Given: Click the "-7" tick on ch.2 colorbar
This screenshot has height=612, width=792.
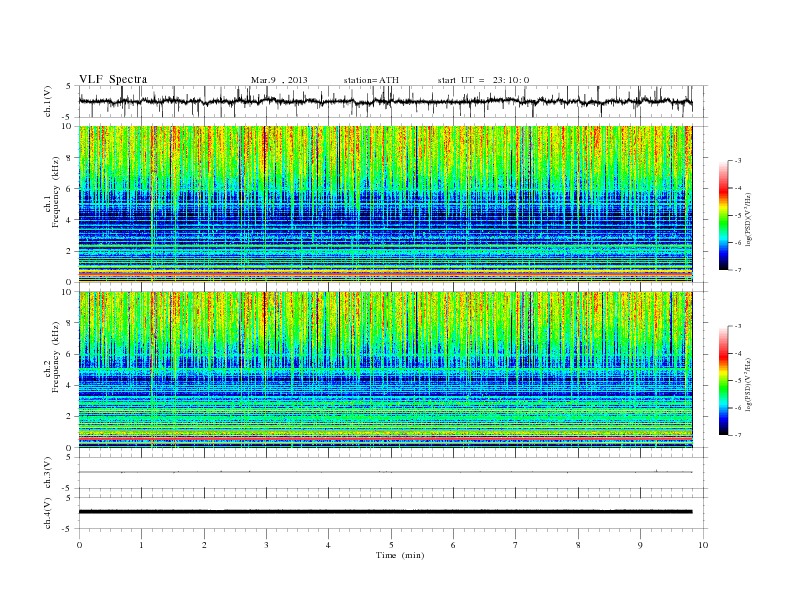Looking at the screenshot, I should pyautogui.click(x=737, y=435).
